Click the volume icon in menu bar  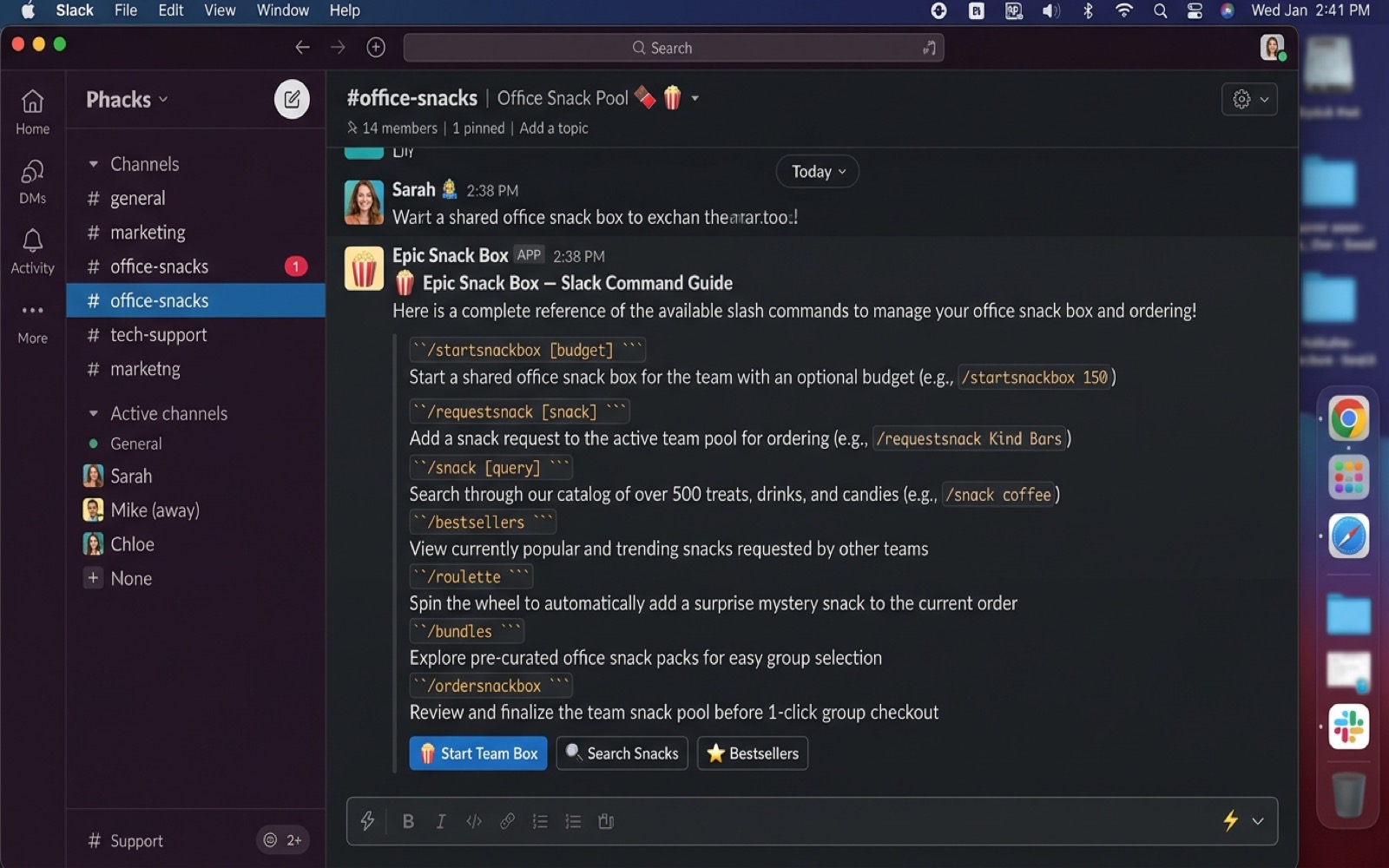pos(1050,10)
